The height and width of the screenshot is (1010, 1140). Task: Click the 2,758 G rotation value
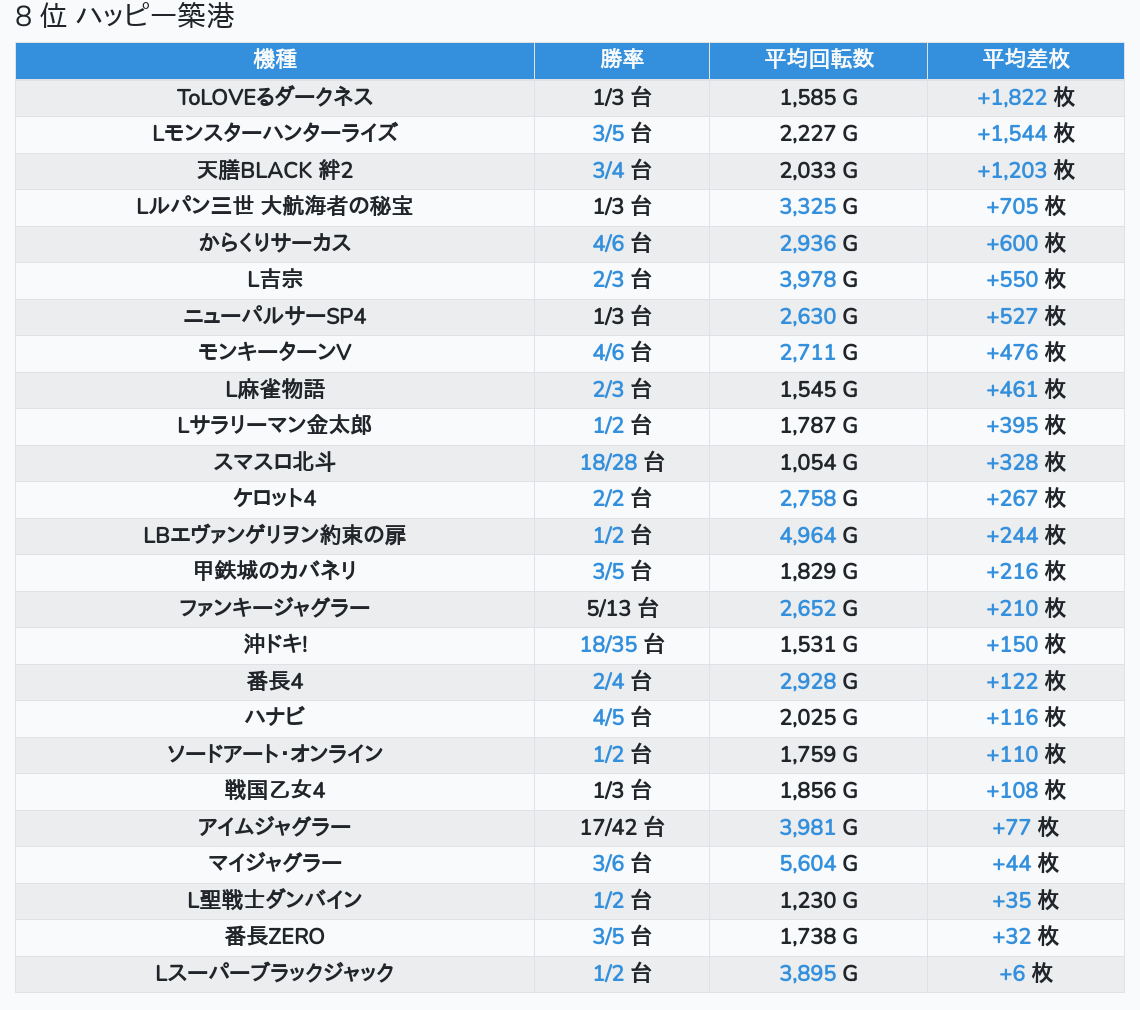(x=819, y=499)
